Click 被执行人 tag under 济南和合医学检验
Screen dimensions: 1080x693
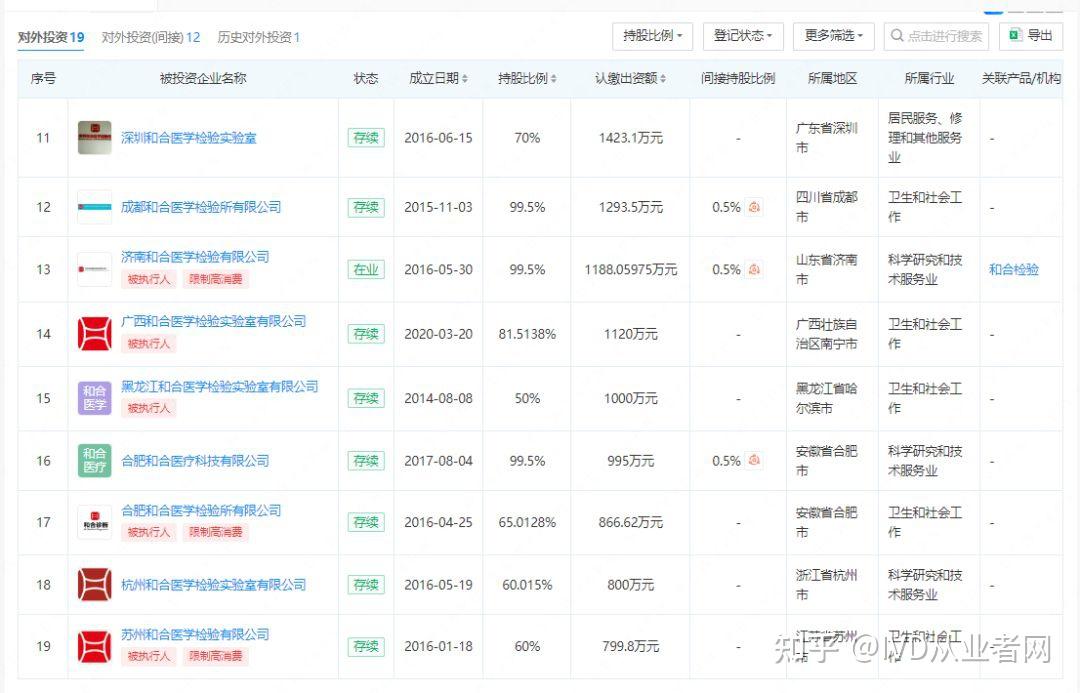pos(149,279)
